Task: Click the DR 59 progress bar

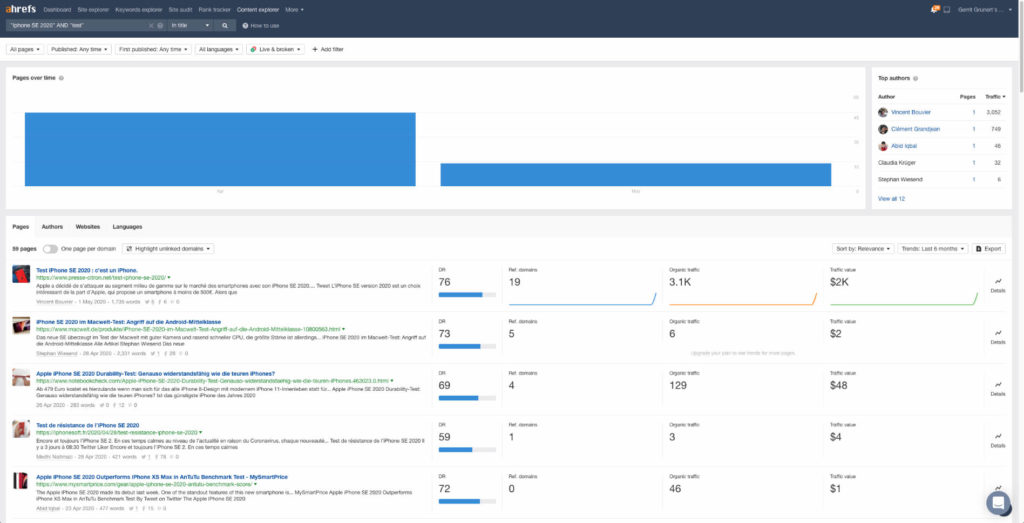Action: click(467, 450)
